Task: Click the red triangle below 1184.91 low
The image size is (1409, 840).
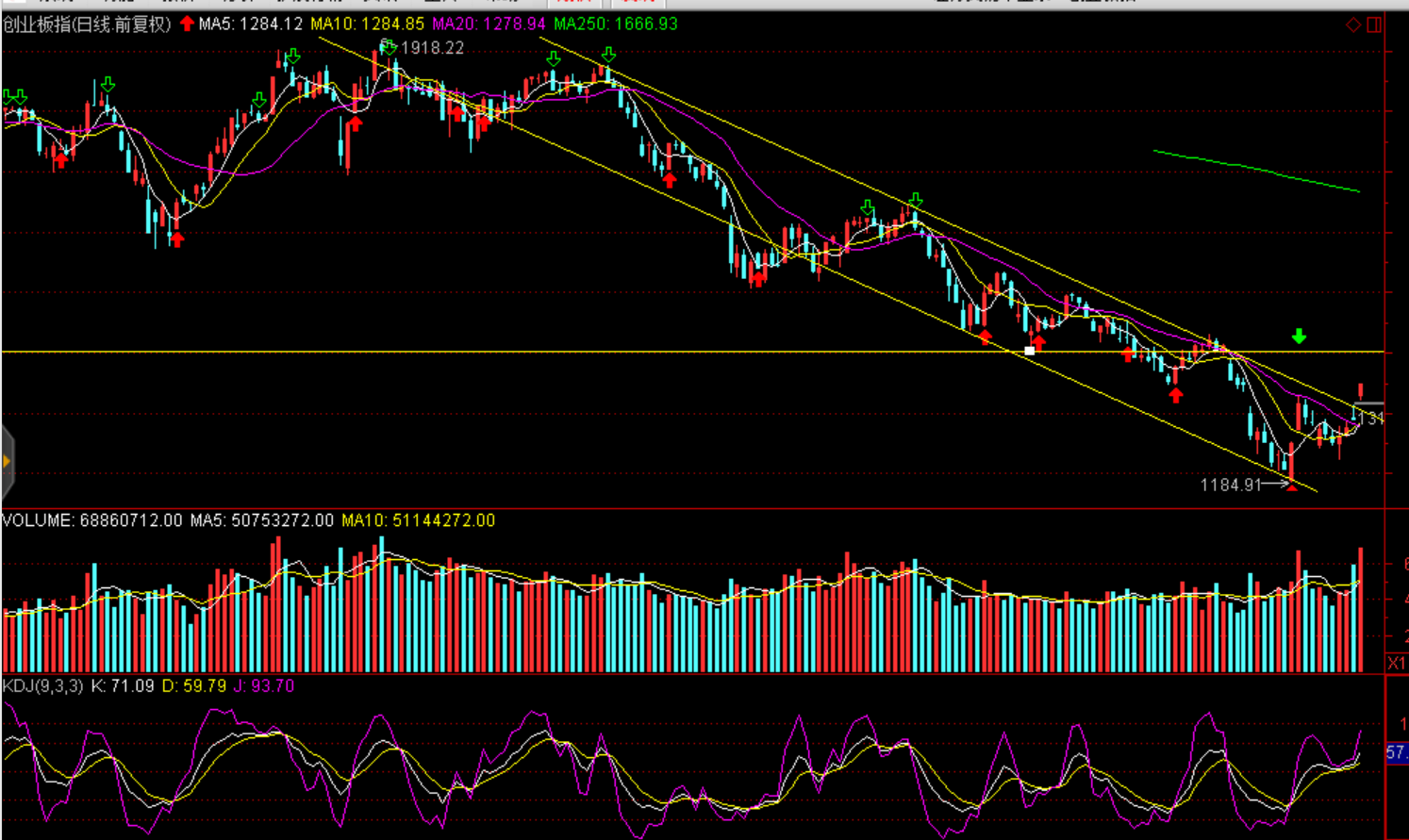Action: 1291,487
